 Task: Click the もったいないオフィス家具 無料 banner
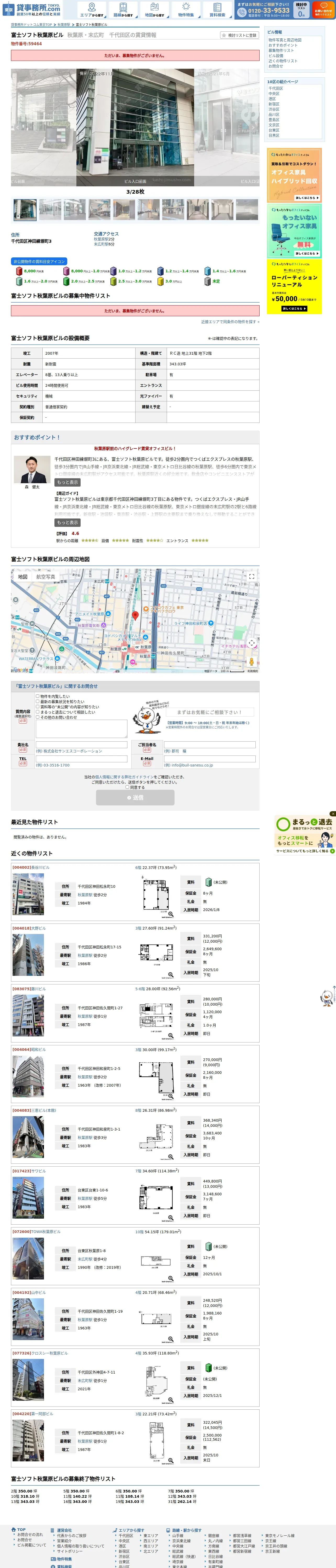coord(295,231)
